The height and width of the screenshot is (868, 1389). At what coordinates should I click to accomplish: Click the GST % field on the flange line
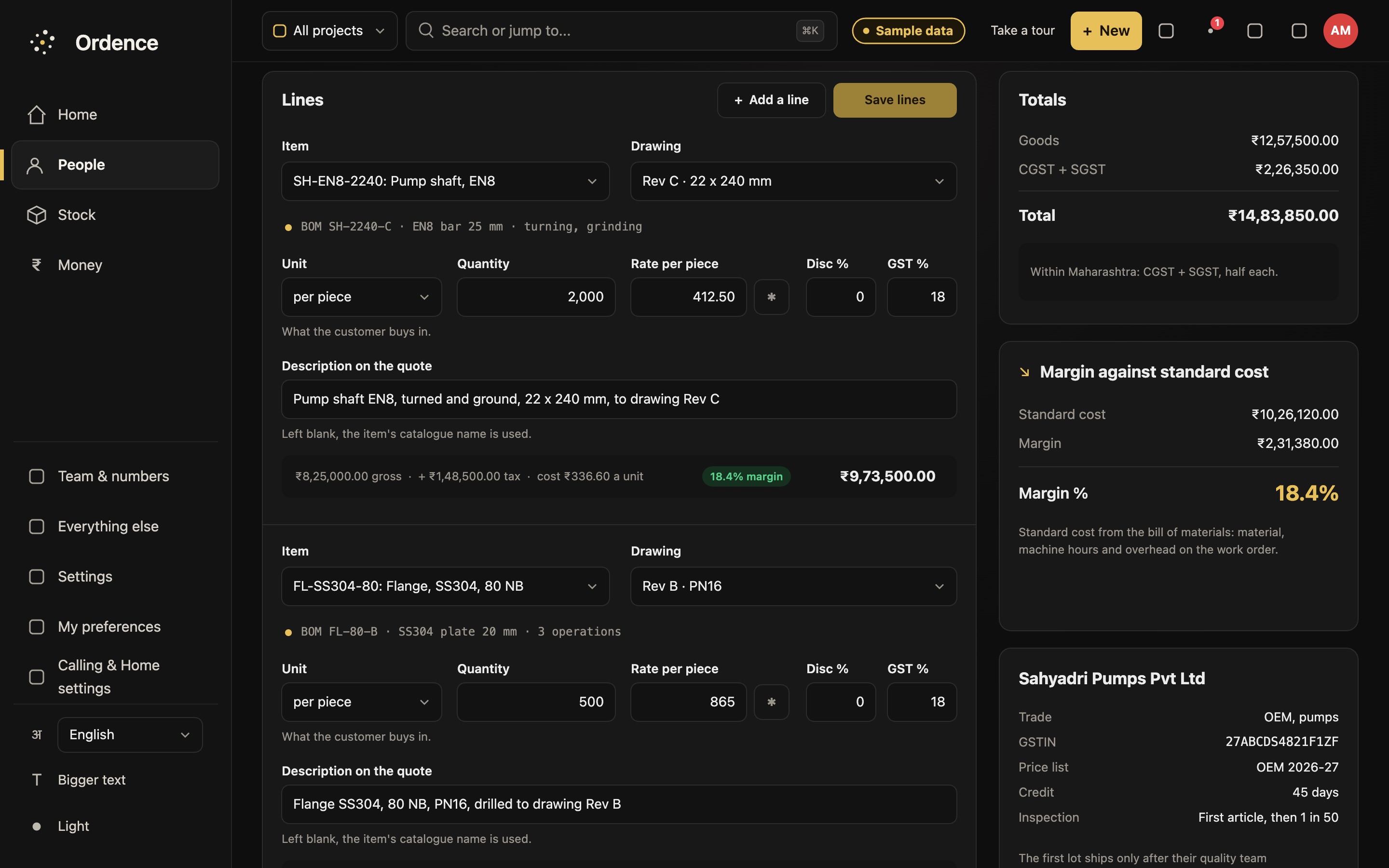click(x=922, y=702)
